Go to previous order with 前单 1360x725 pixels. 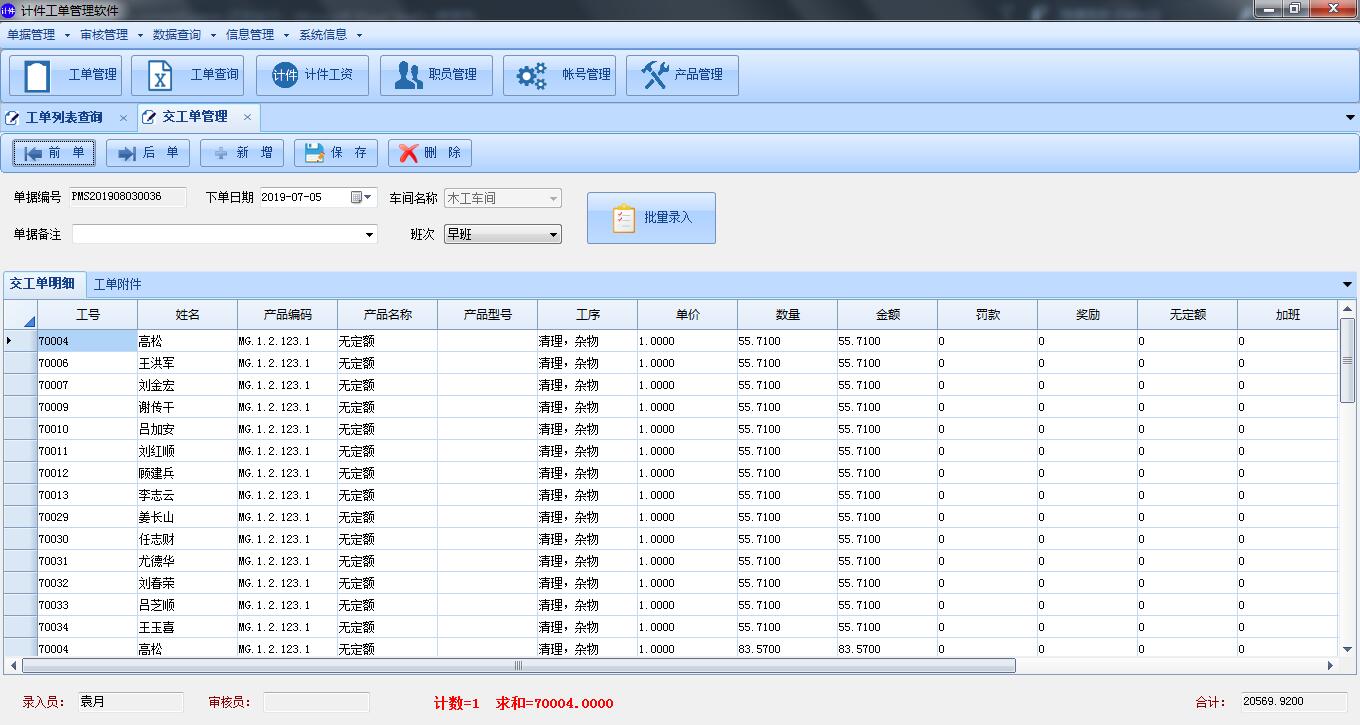coord(54,153)
